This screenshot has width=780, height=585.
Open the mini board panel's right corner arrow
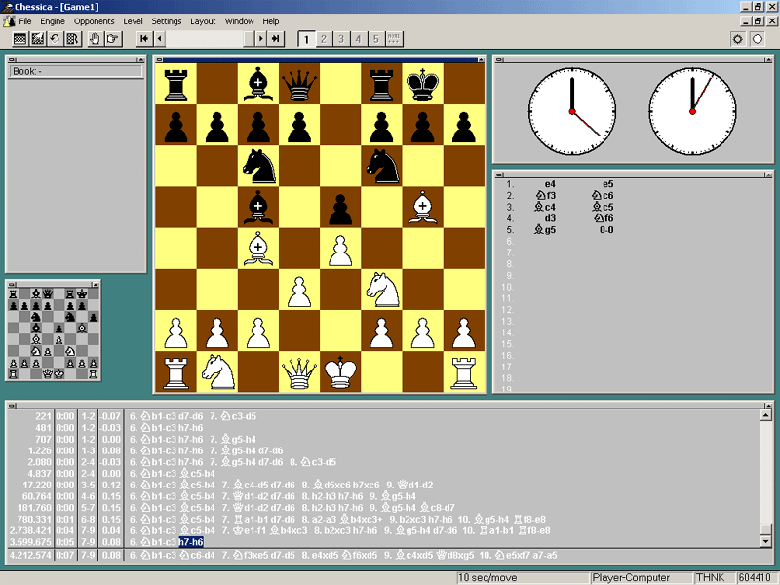pos(95,284)
